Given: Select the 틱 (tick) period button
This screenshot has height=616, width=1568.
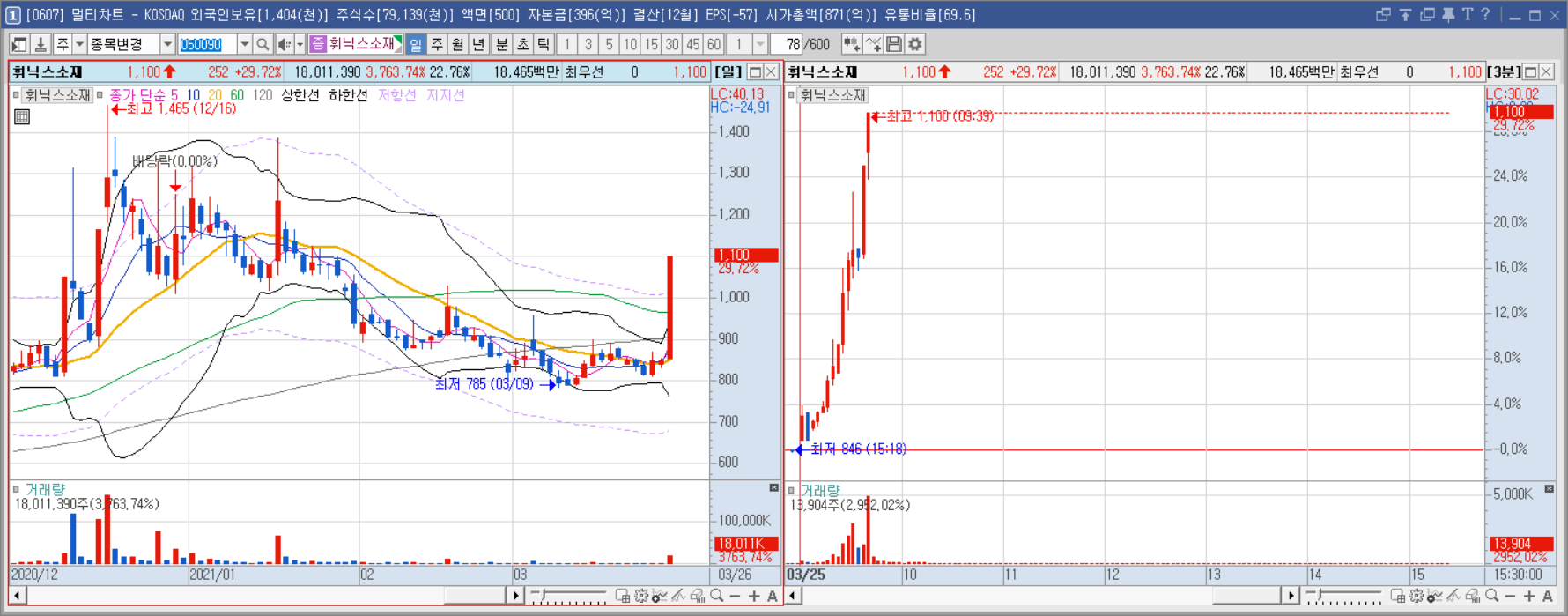Looking at the screenshot, I should click(x=544, y=44).
